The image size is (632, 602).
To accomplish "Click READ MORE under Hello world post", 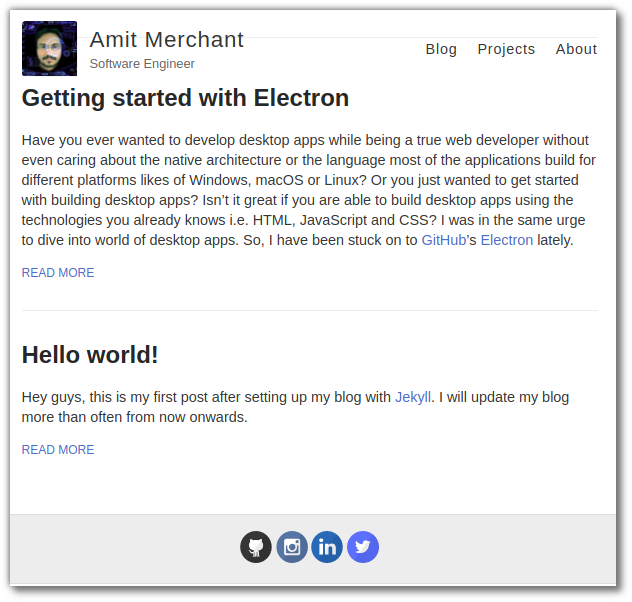I will tap(58, 450).
